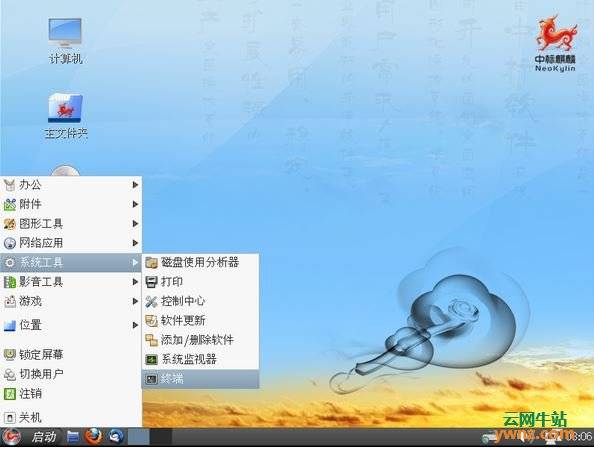This screenshot has width=594, height=449.
Task: Choose 切换用户 in the start menu
Action: [71, 374]
